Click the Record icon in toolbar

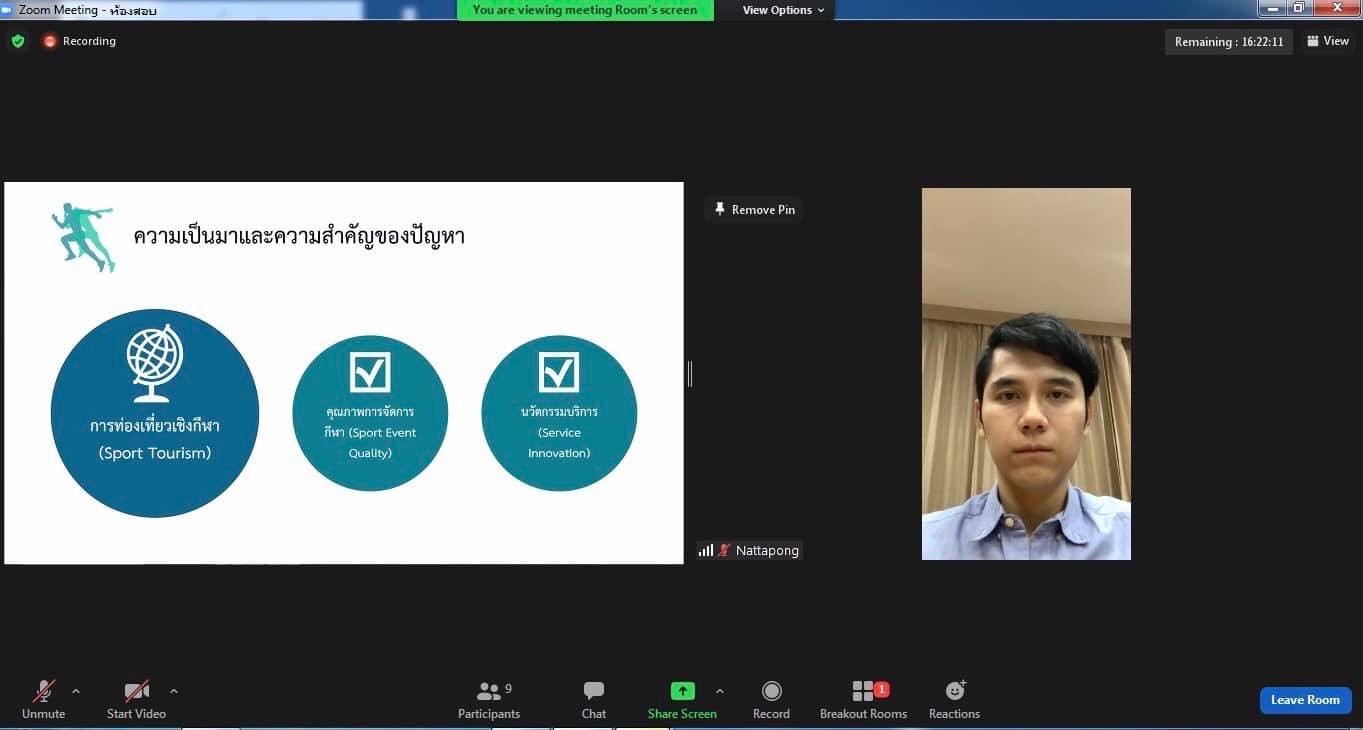(771, 692)
